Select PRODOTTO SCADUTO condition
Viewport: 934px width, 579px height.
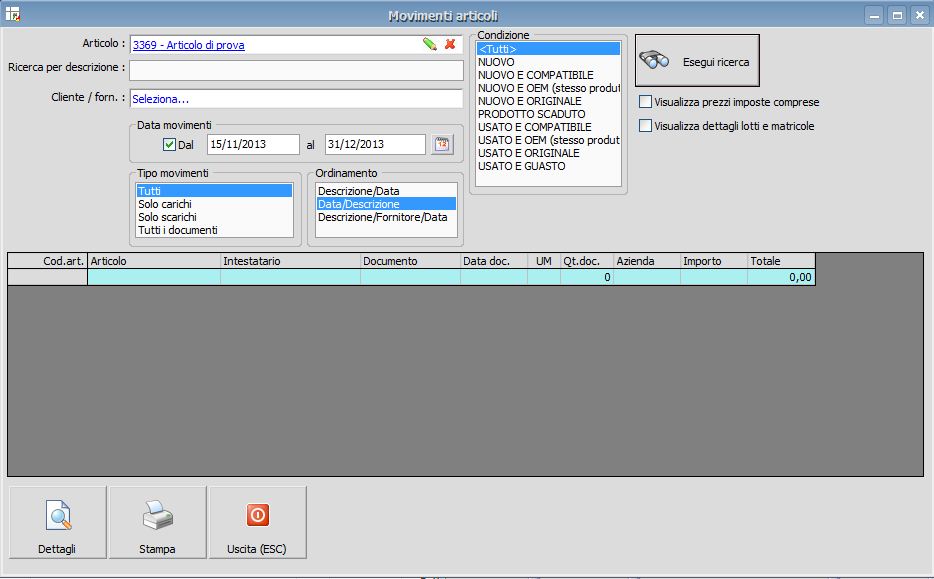coord(548,114)
